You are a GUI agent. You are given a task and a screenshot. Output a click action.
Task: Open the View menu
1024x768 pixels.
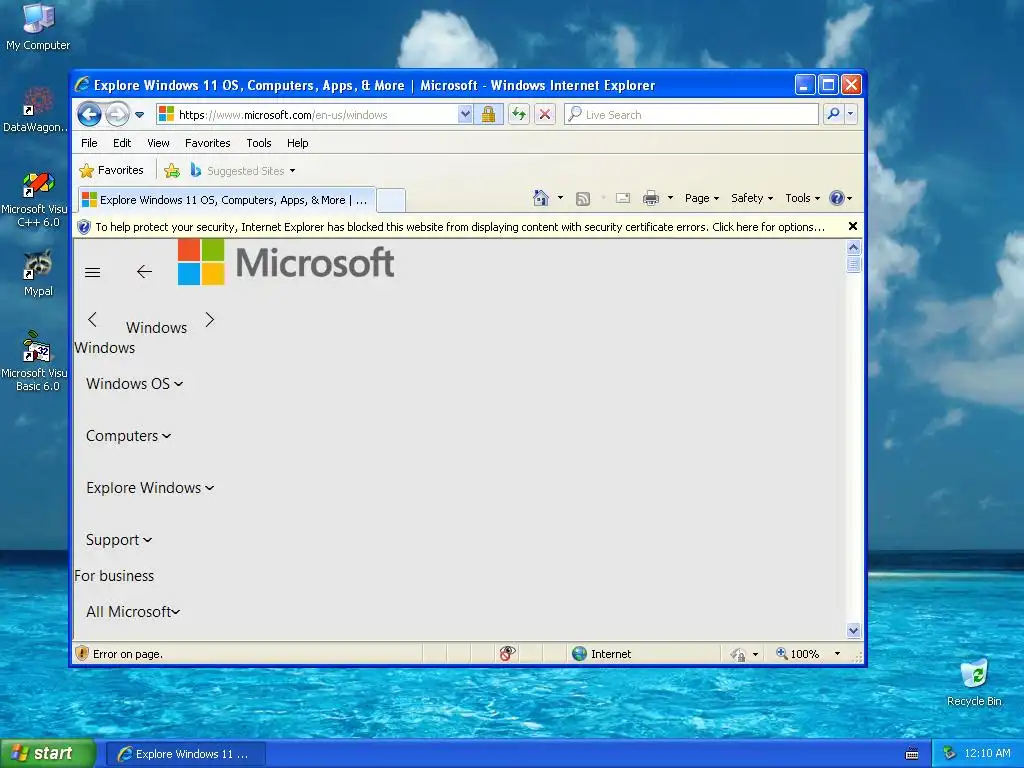coord(158,143)
